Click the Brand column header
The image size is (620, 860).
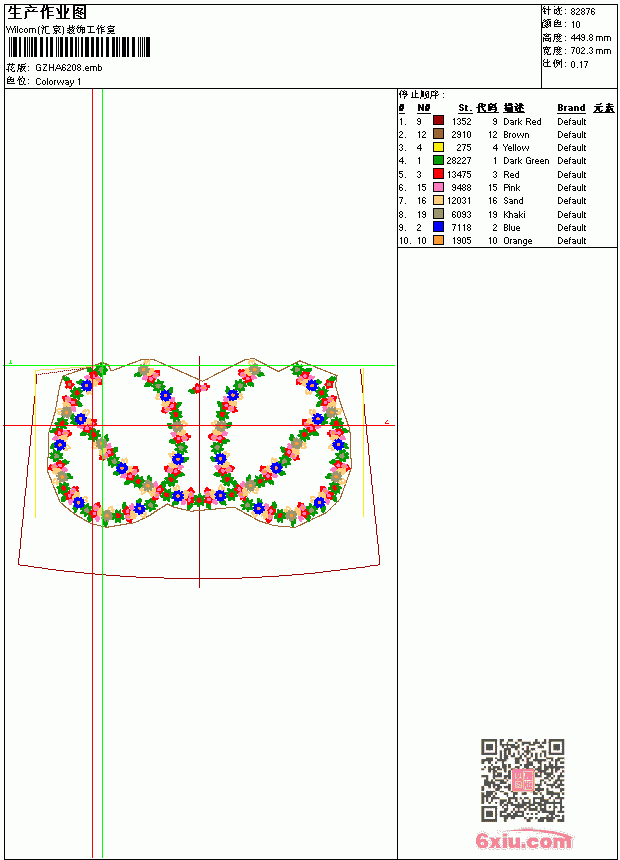pos(571,108)
